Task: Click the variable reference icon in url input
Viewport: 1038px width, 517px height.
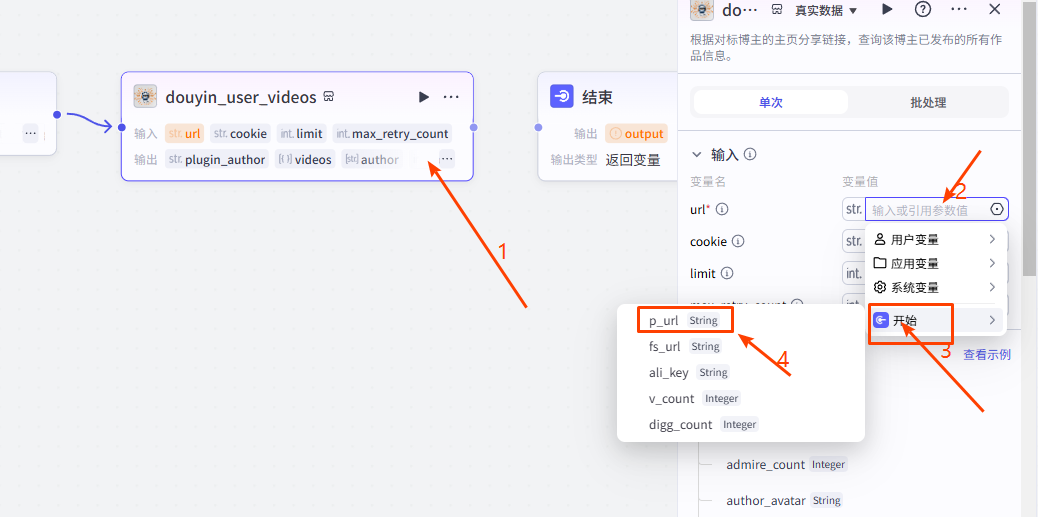Action: coord(997,209)
